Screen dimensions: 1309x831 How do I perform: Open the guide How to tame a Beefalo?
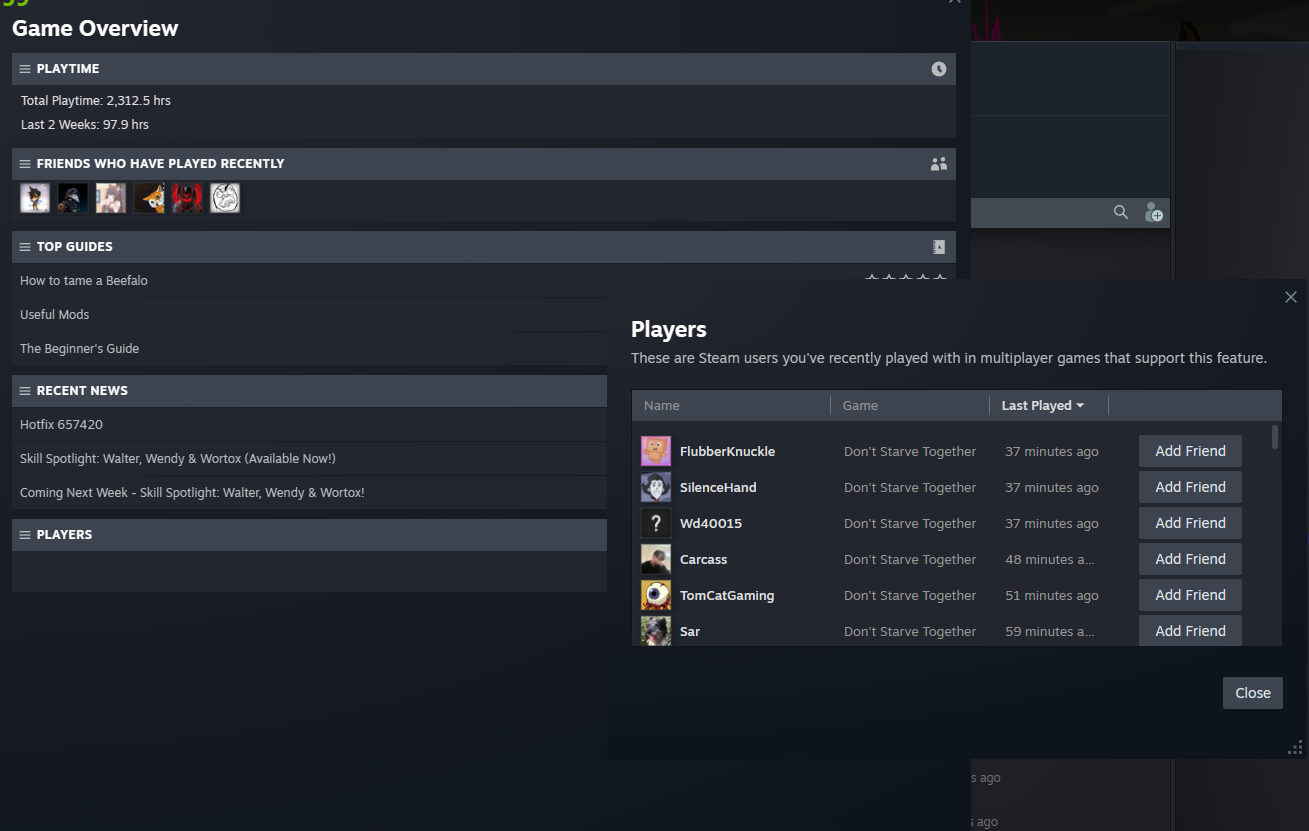(x=84, y=281)
